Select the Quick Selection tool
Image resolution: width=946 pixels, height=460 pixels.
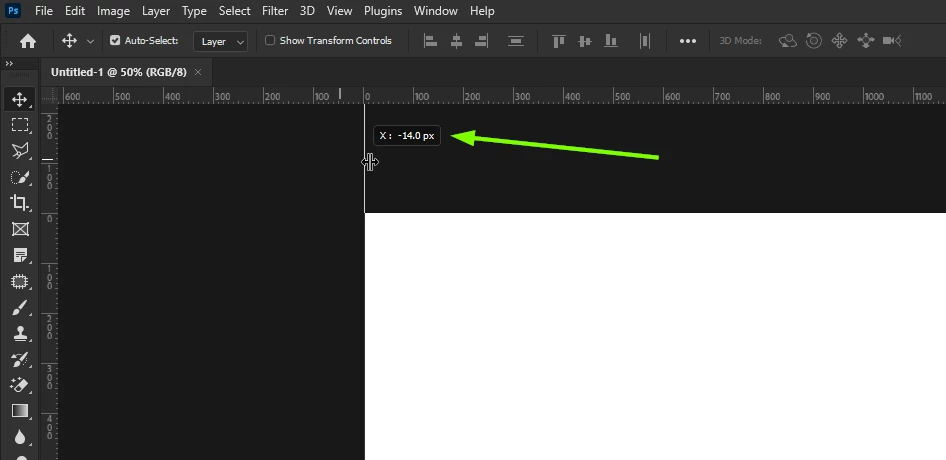19,177
